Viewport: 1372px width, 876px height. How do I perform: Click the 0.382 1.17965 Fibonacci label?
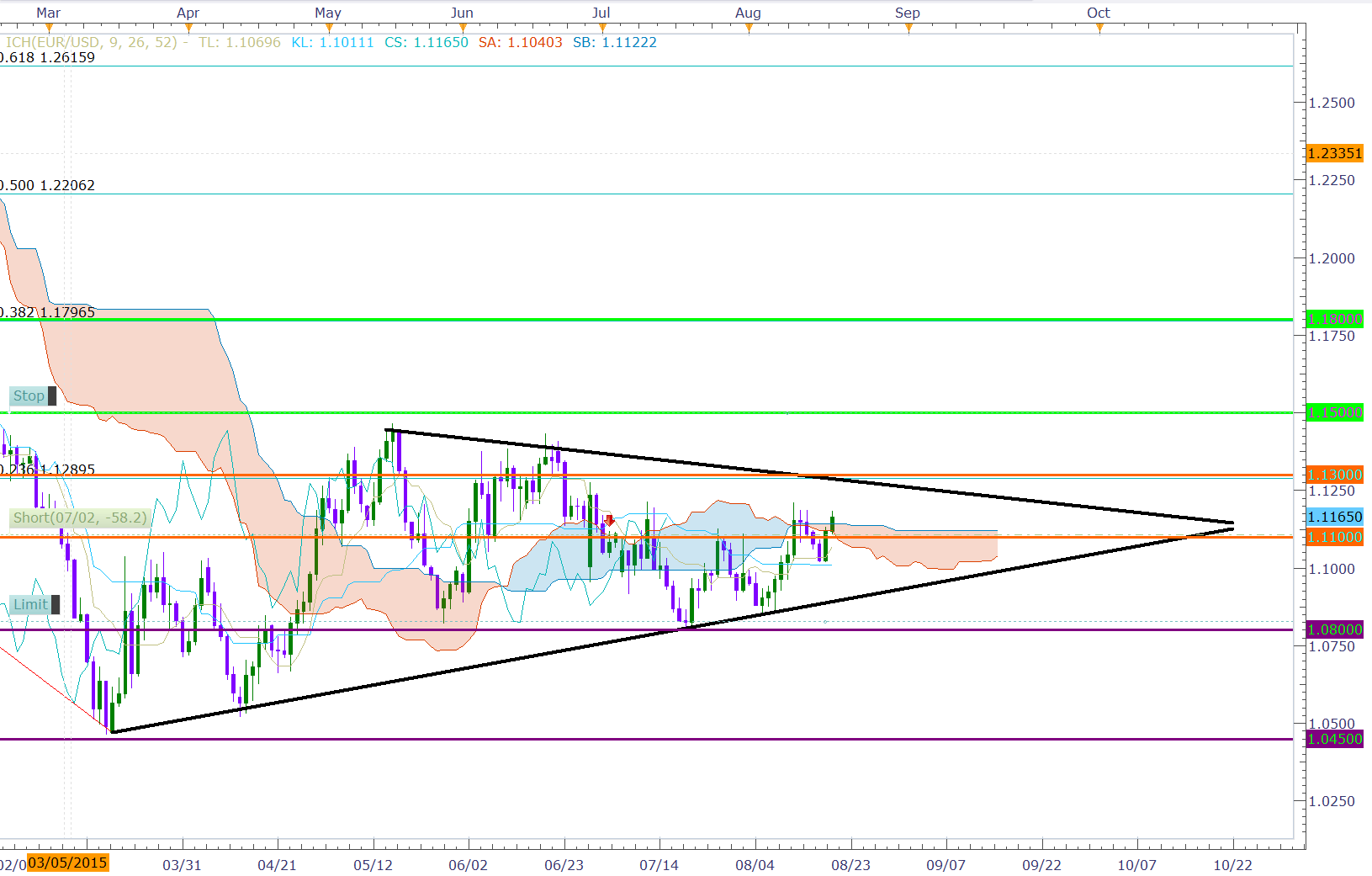(x=47, y=312)
